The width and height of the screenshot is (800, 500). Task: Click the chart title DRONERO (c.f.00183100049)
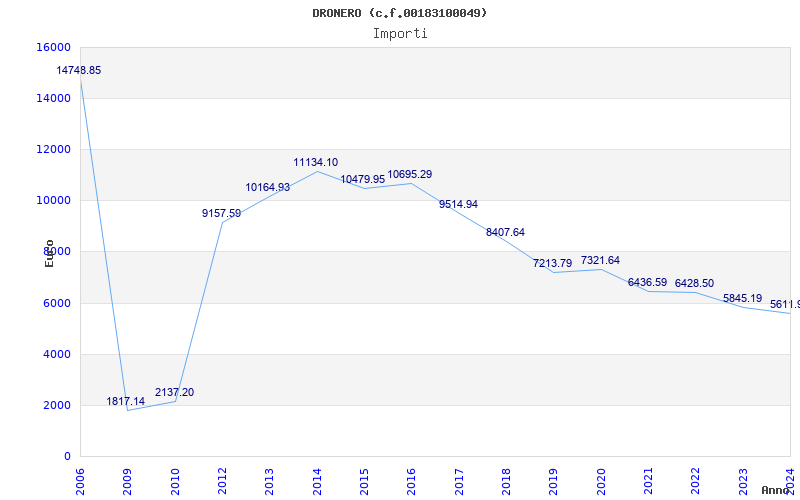point(400,13)
